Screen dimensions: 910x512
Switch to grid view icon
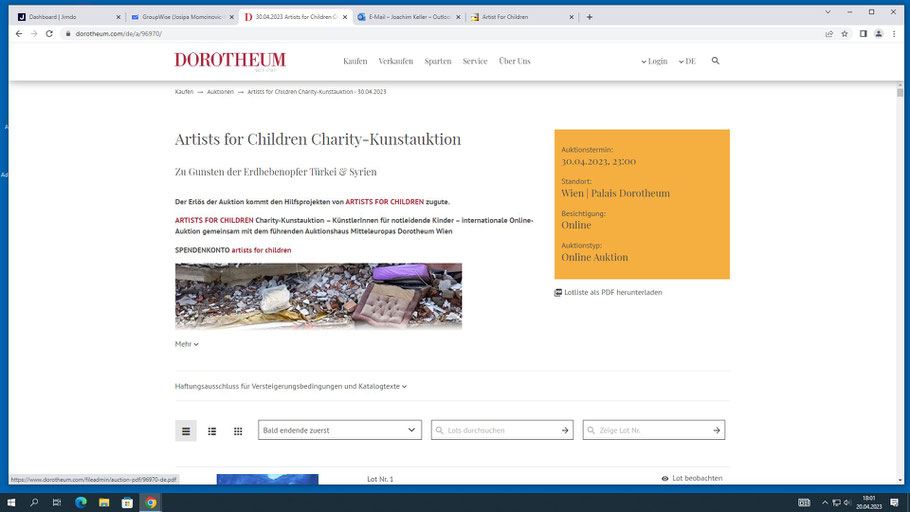[238, 431]
